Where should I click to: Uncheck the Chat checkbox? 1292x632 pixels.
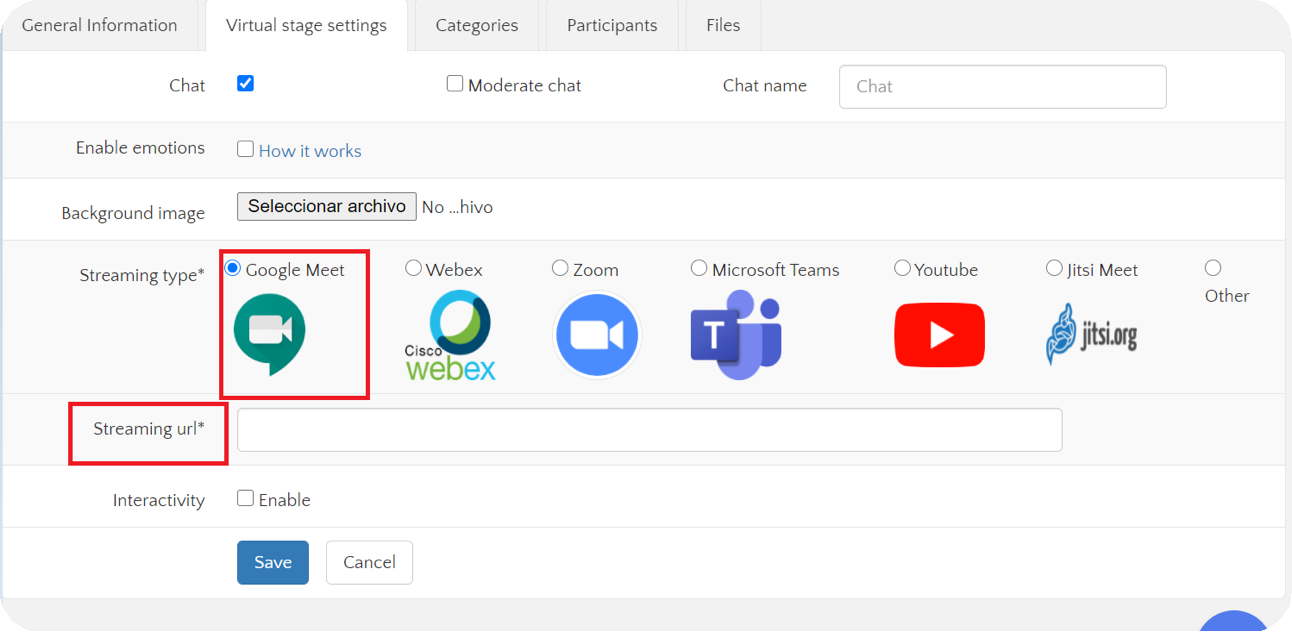[x=245, y=84]
